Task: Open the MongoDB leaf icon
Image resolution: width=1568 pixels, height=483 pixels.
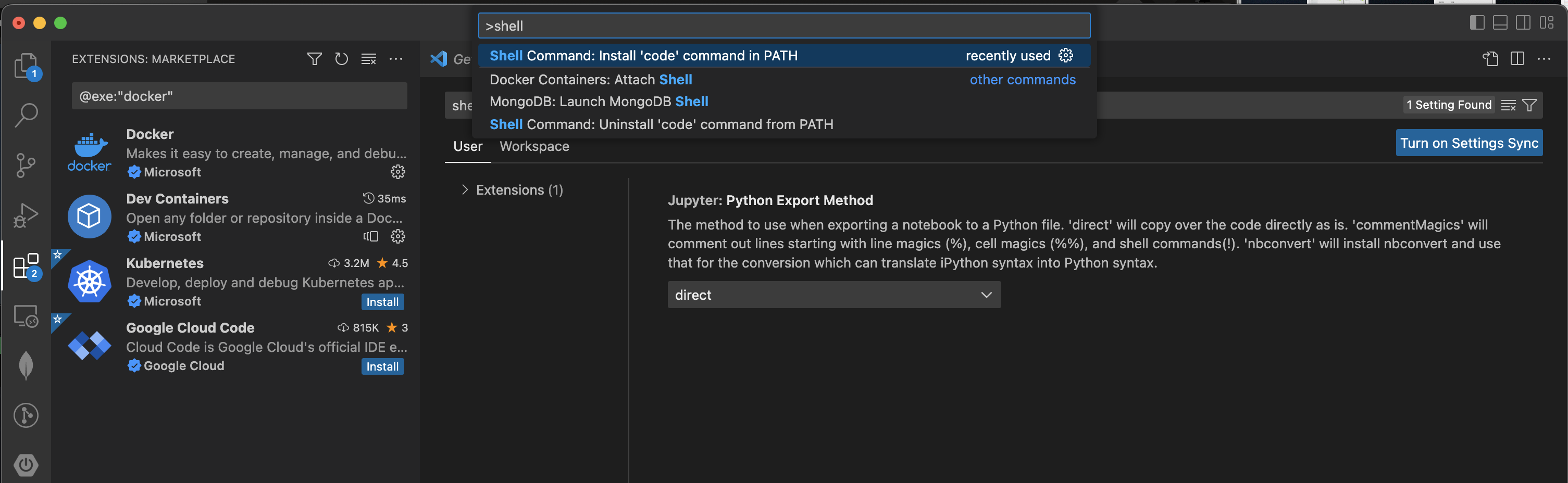Action: pos(26,365)
